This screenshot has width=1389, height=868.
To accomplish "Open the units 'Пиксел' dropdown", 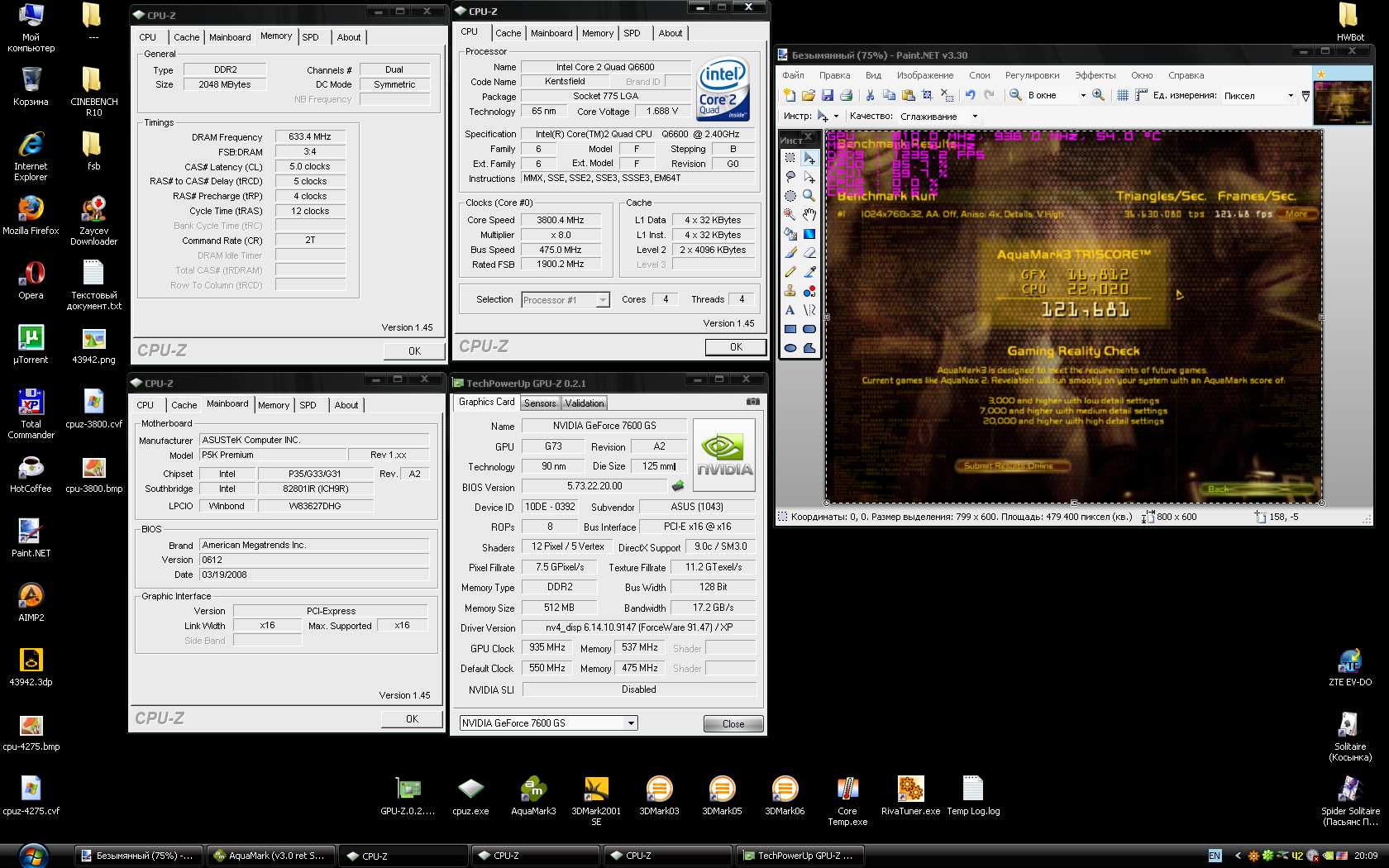I will coord(1291,95).
